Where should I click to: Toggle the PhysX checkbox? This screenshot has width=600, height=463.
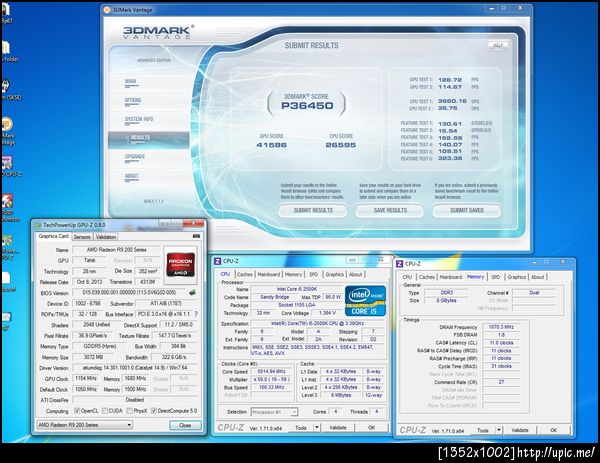coord(130,411)
